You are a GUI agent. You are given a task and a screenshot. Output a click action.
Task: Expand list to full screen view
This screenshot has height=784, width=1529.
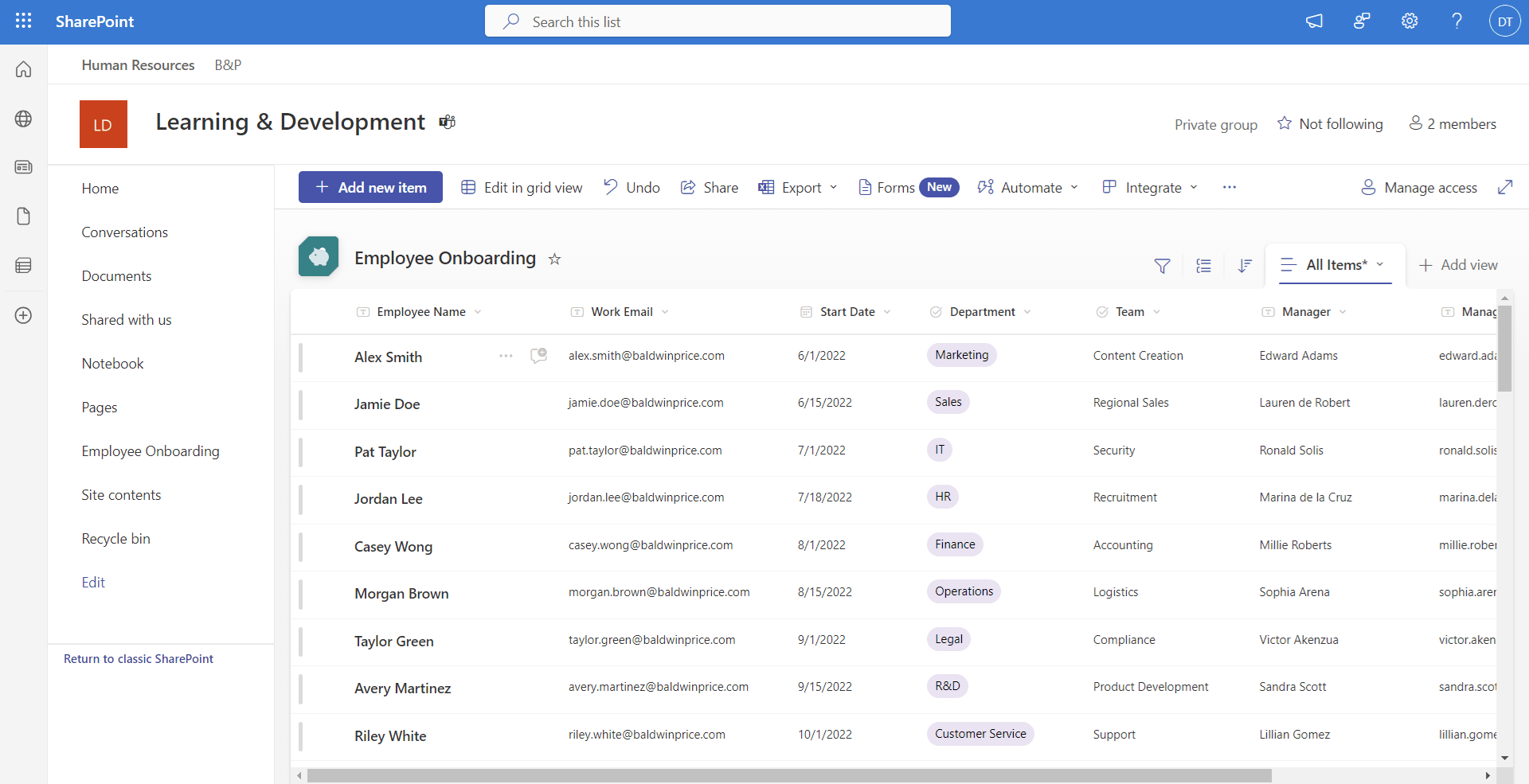point(1507,187)
